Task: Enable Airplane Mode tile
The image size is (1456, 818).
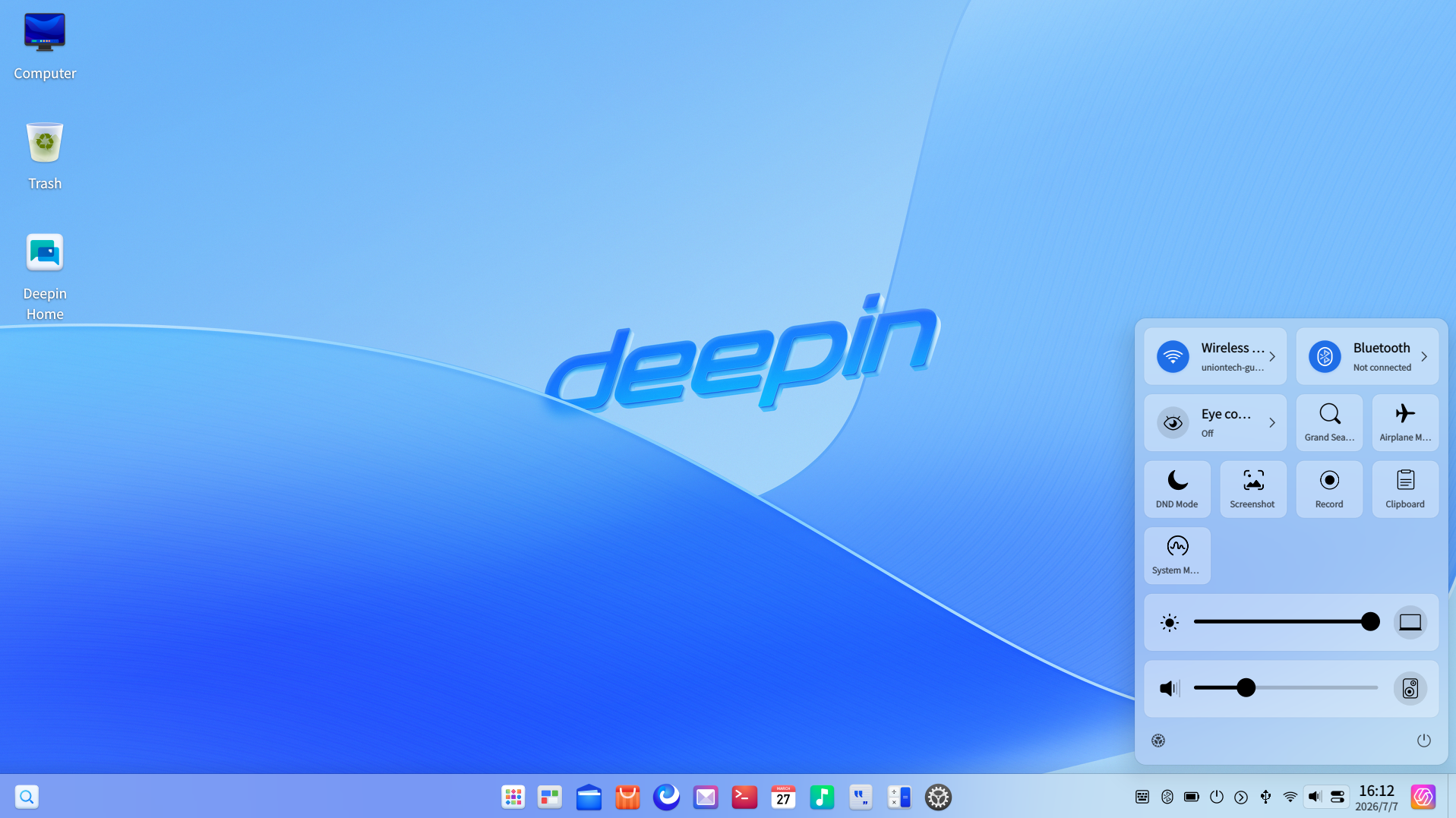Action: [1405, 423]
